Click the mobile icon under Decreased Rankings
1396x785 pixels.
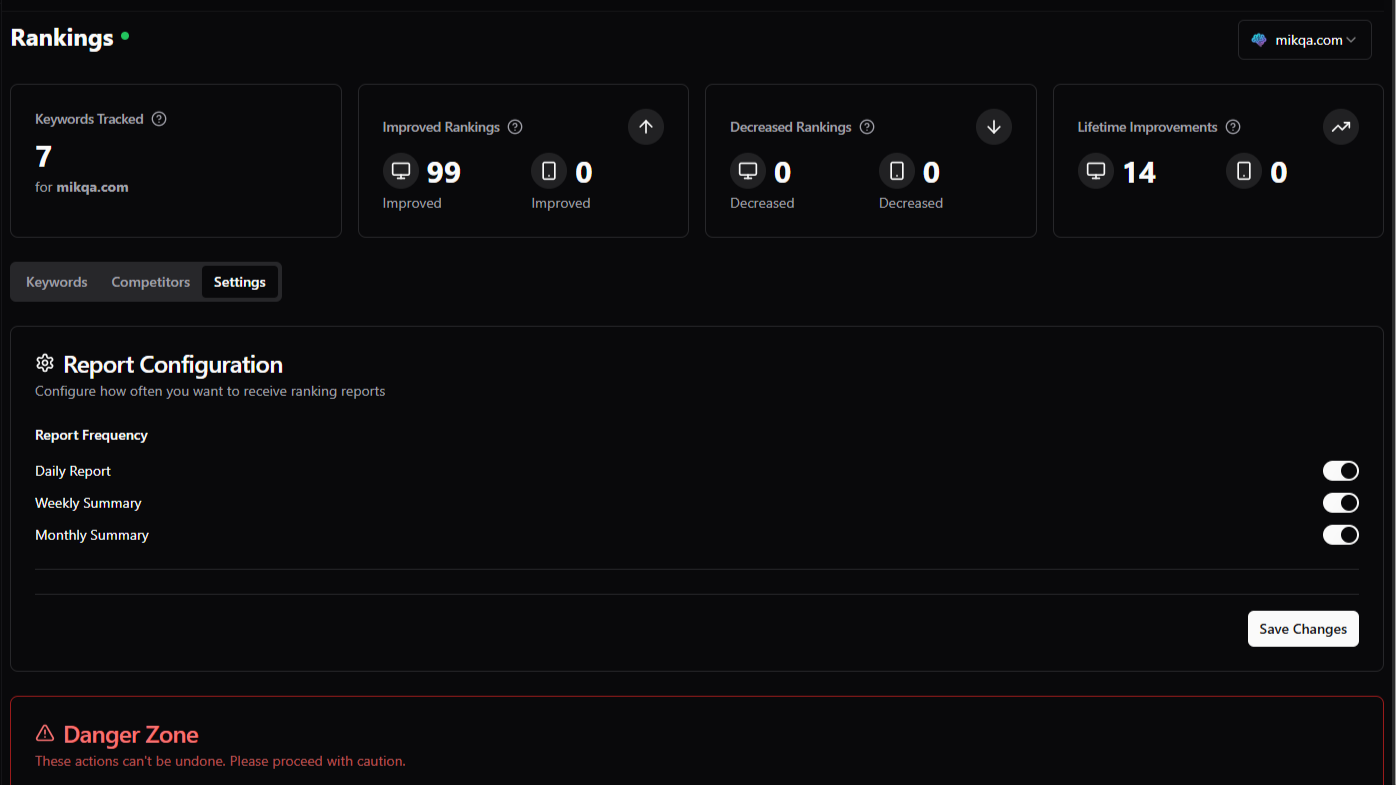point(897,172)
